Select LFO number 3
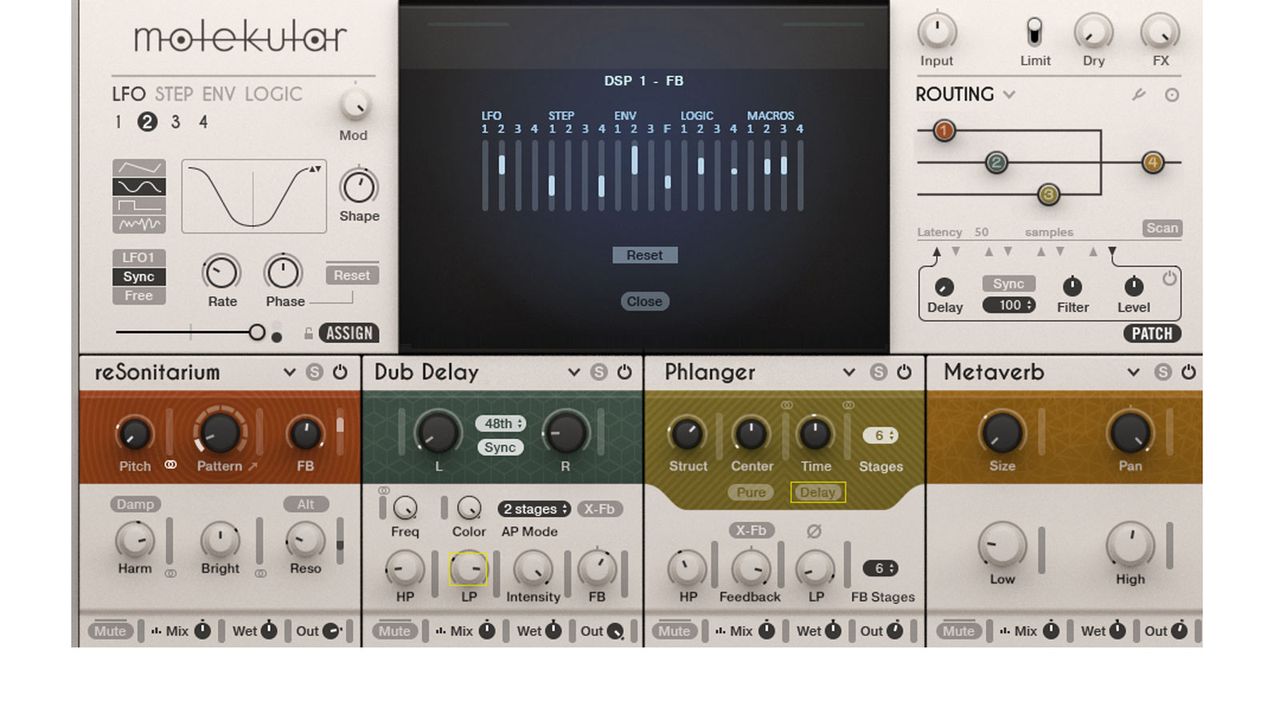 [x=175, y=122]
